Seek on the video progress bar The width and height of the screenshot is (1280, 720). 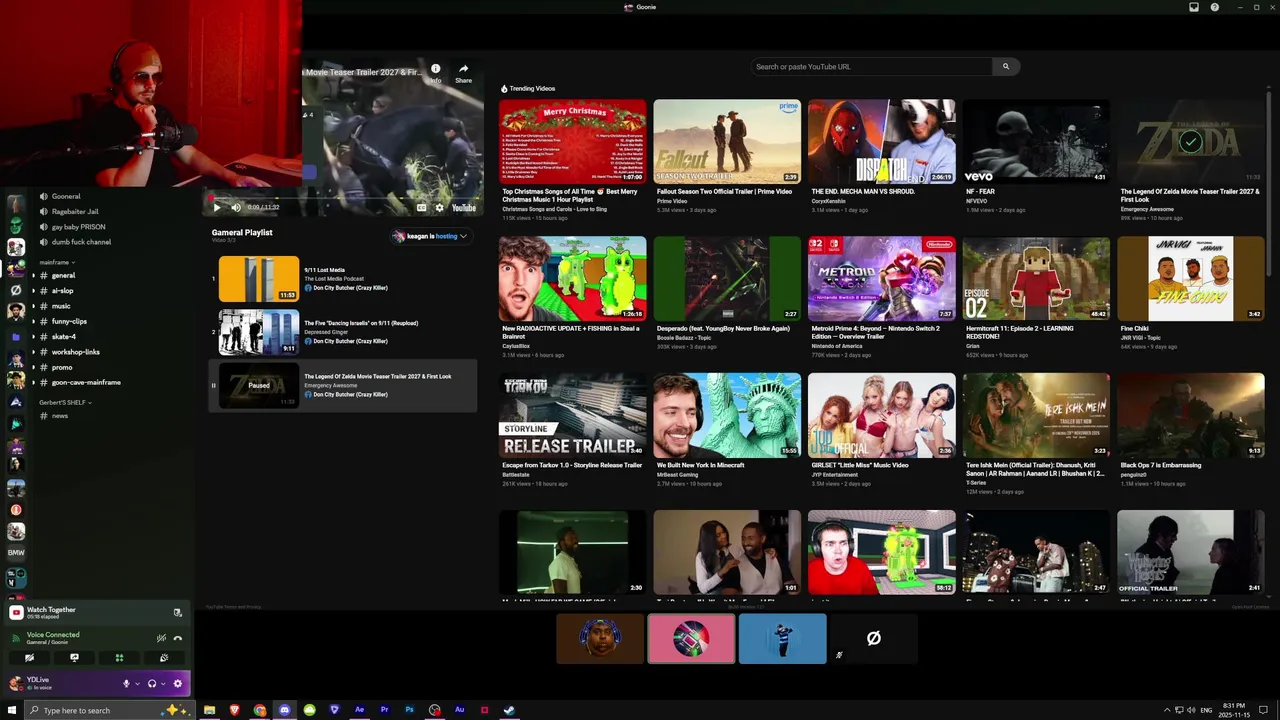click(345, 197)
